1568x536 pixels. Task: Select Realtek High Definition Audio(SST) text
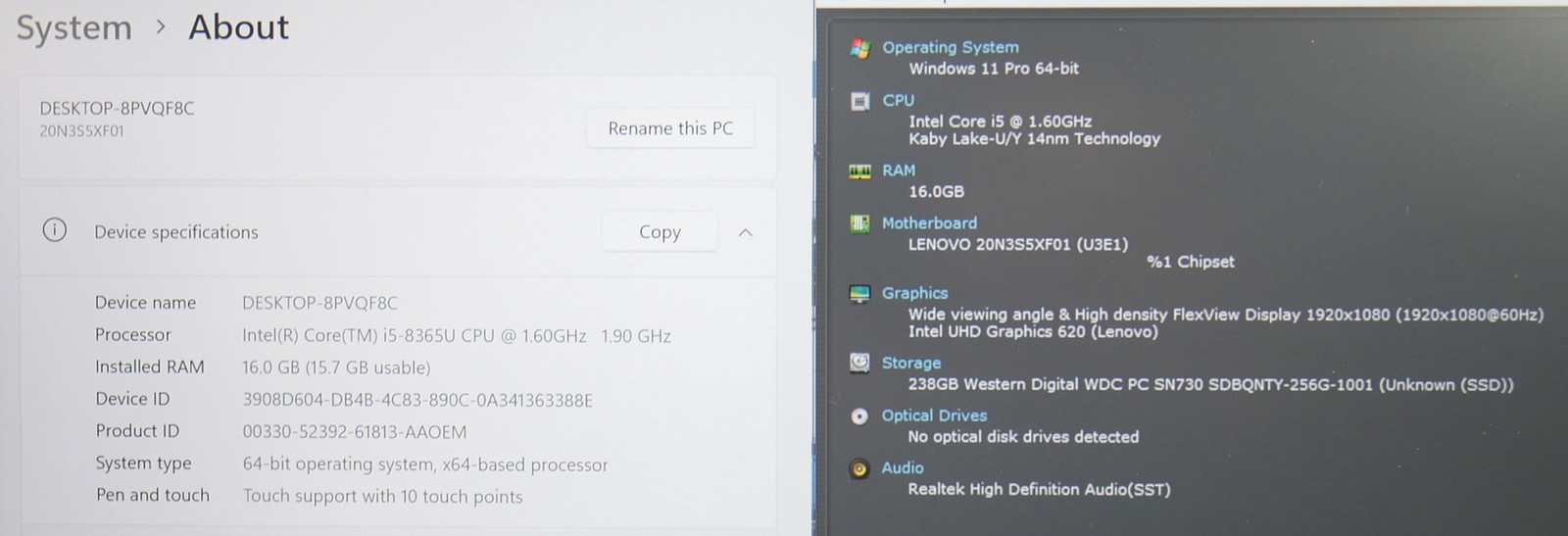pyautogui.click(x=1039, y=490)
